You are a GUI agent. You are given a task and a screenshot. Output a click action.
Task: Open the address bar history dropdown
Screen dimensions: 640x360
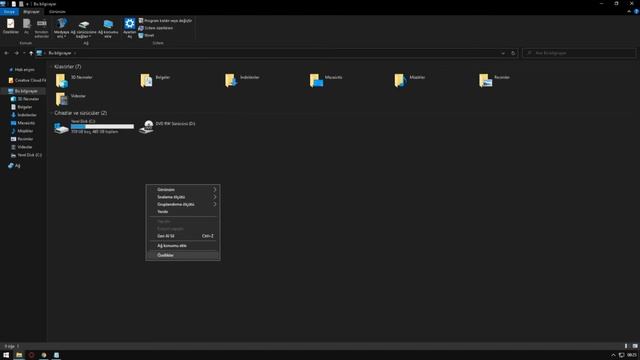click(503, 53)
